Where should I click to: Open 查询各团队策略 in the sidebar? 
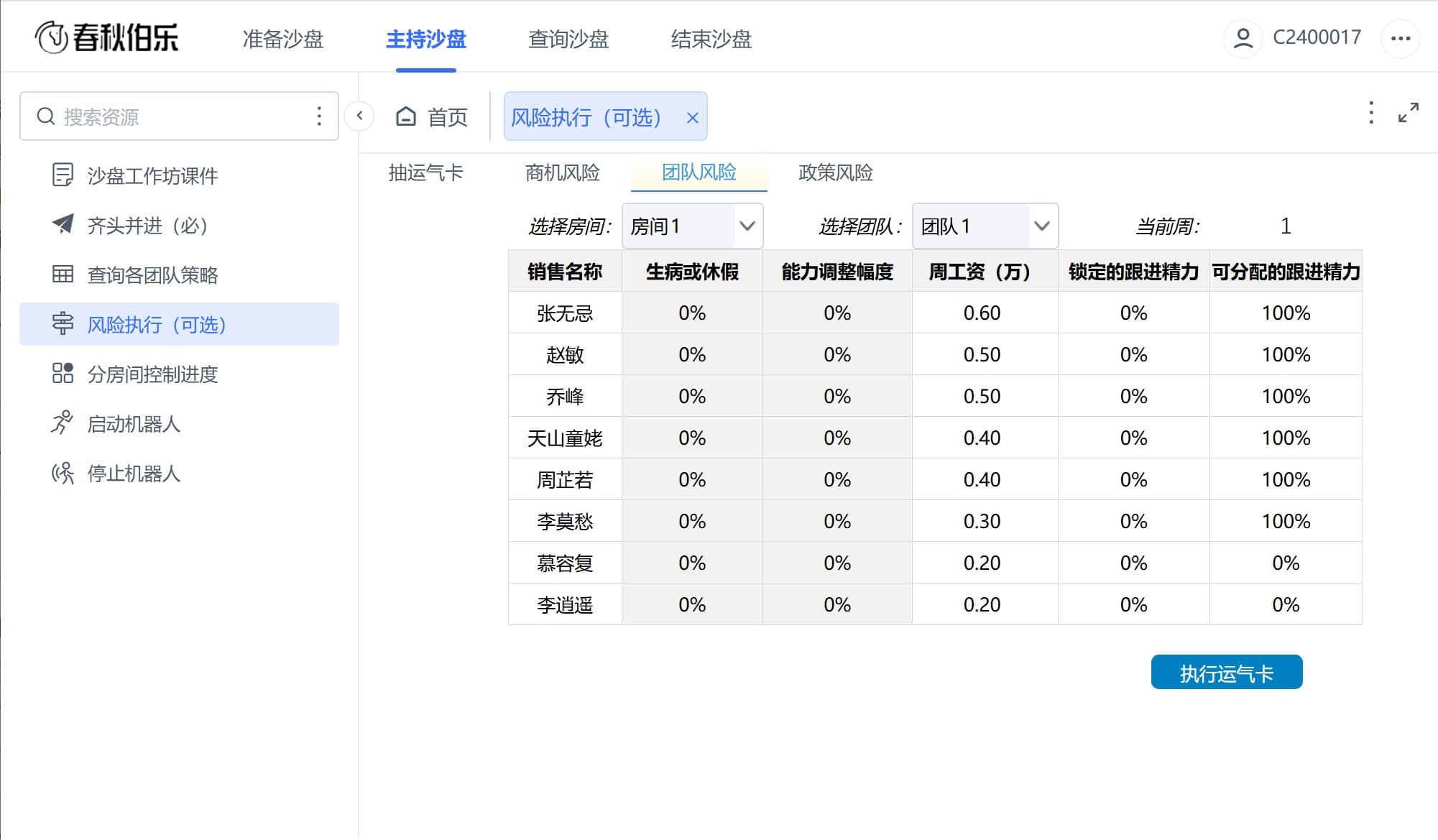coord(179,274)
